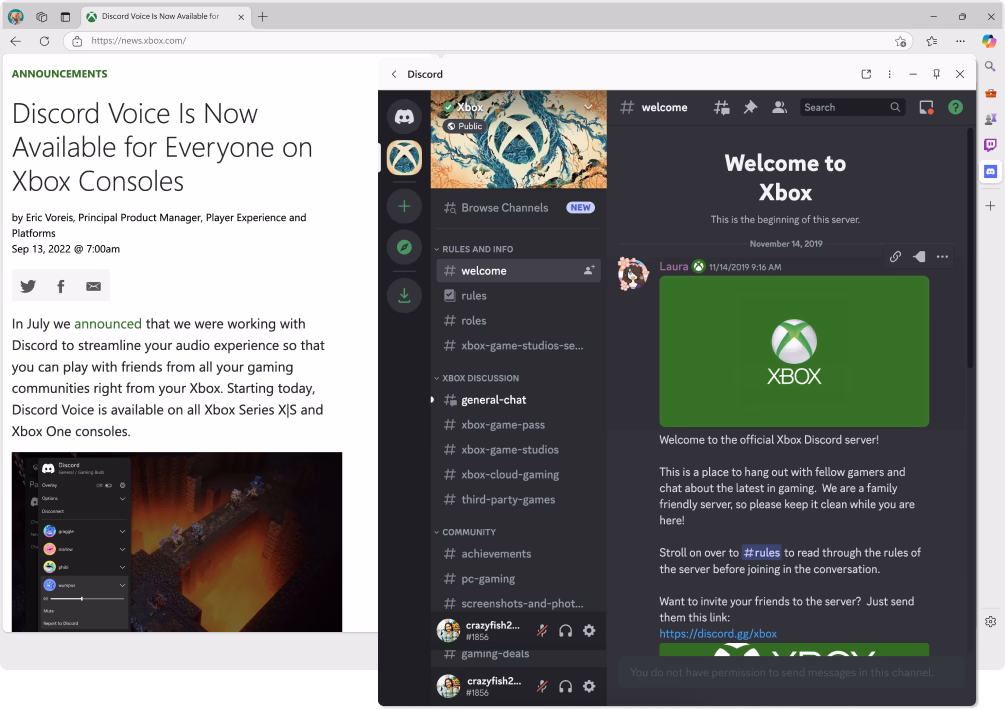Open Discord help question mark
The height and width of the screenshot is (710, 1005).
955,108
